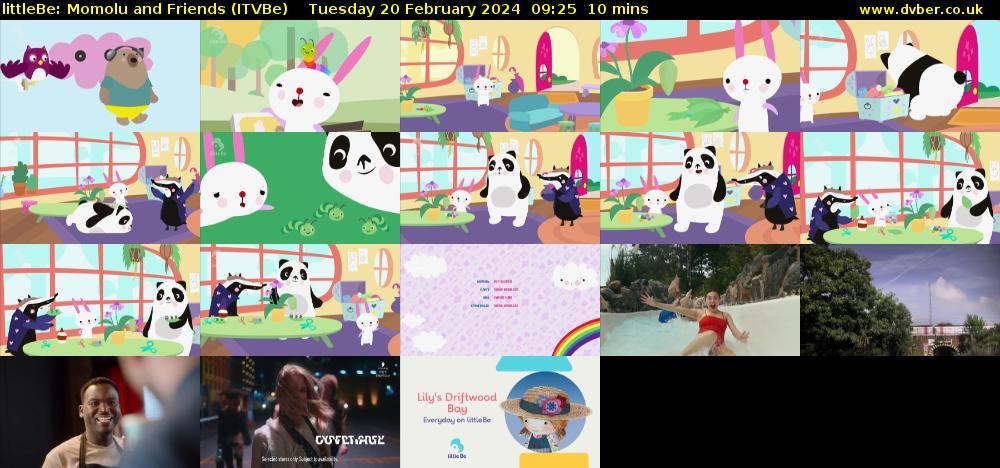
Task: Select the panda lying on floor thumbnail
Action: [99, 187]
